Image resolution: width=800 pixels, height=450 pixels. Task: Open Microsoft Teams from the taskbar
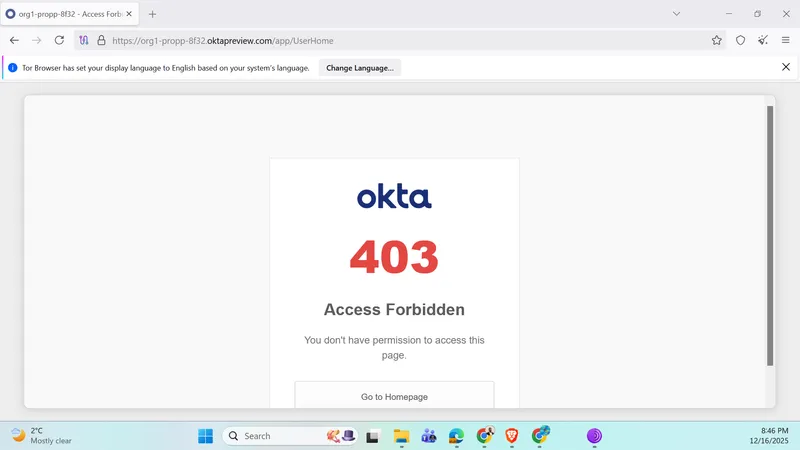[x=429, y=436]
